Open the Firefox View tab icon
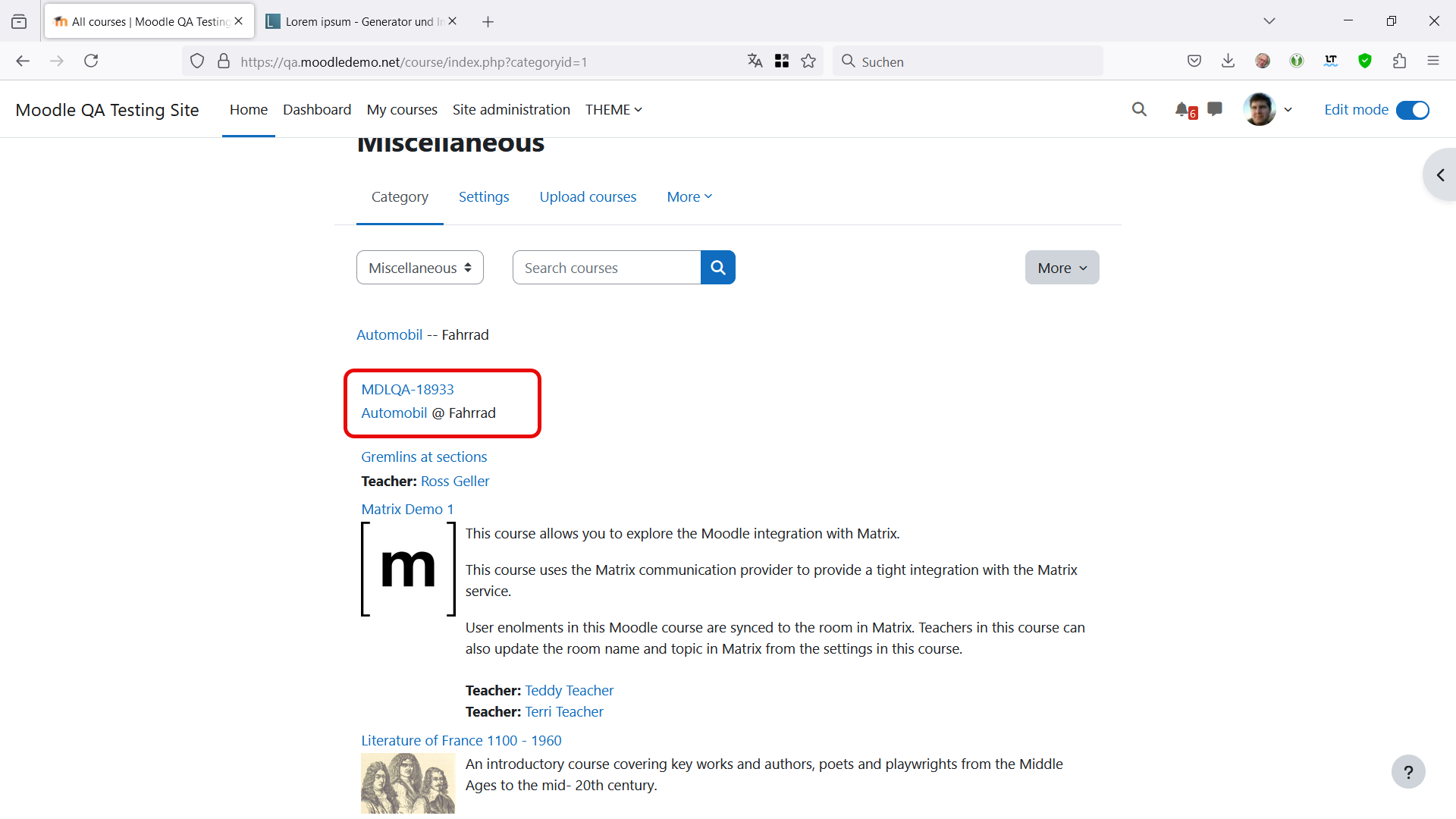Screen dimensions: 1456x819 tap(19, 21)
